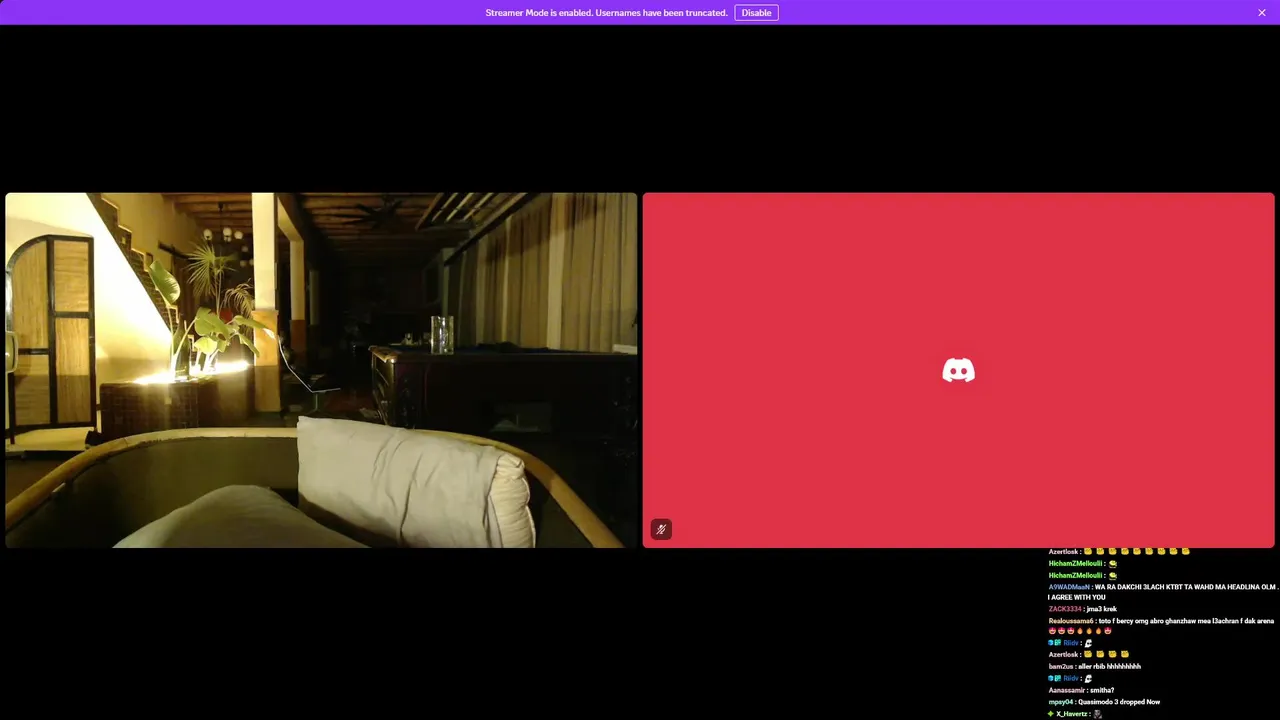
Task: Click username X_Haverrtz in chat overlay
Action: [1073, 714]
